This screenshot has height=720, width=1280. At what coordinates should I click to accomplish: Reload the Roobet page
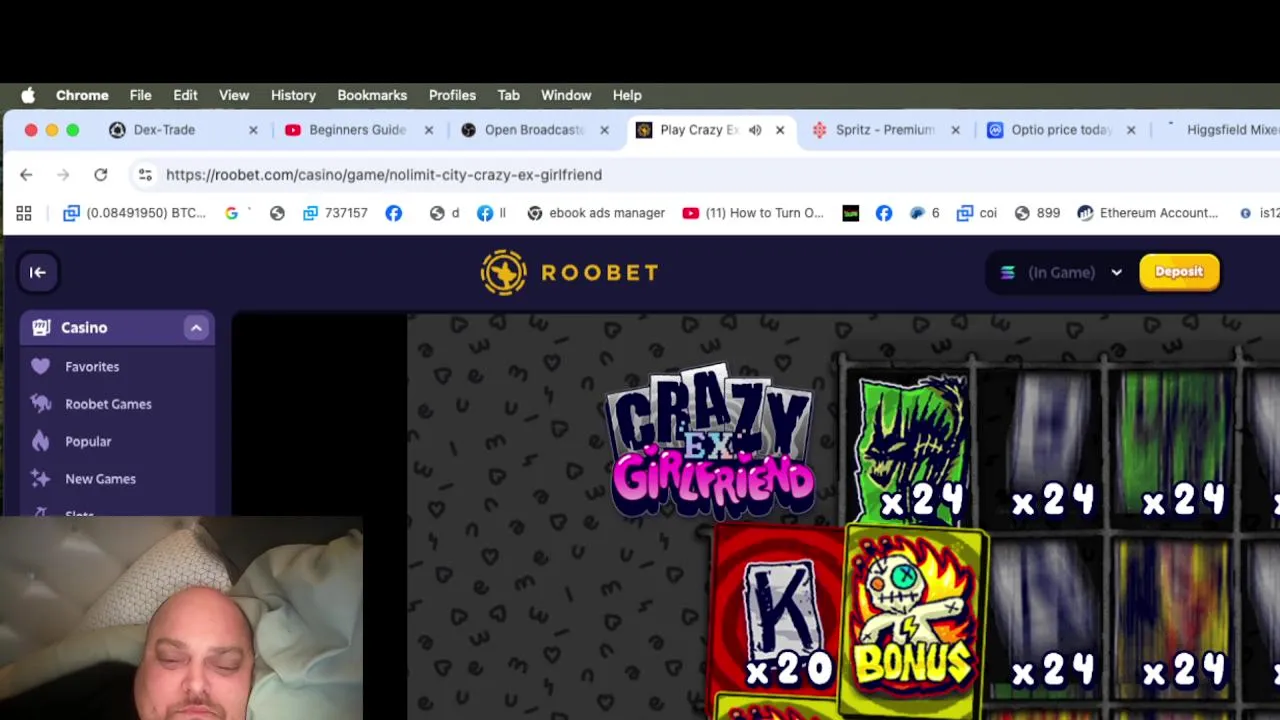[100, 175]
